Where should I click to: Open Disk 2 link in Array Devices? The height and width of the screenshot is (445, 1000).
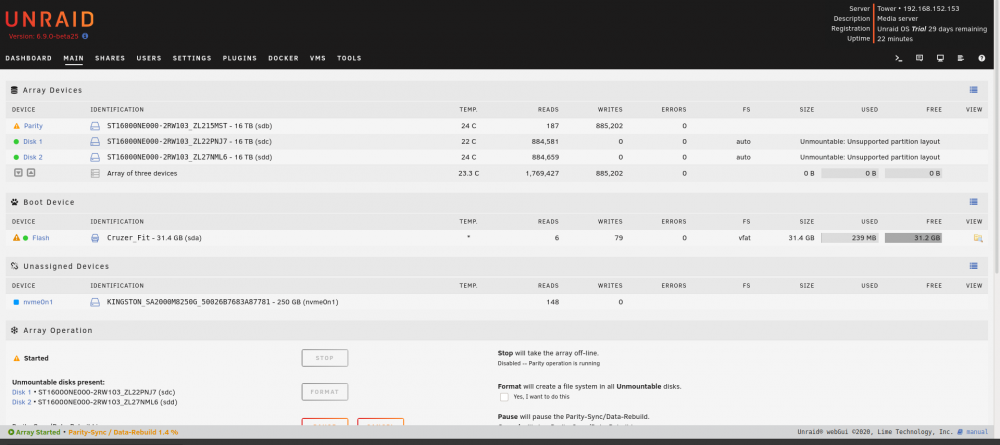(33, 157)
